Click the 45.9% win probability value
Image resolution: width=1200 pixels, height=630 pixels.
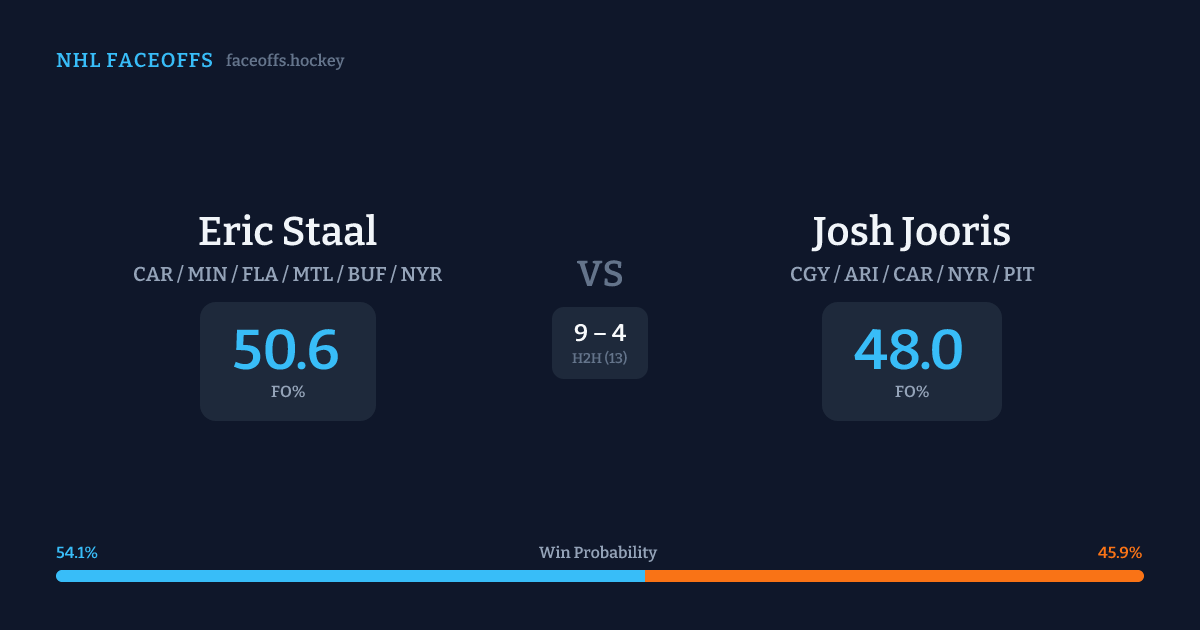[x=1120, y=553]
